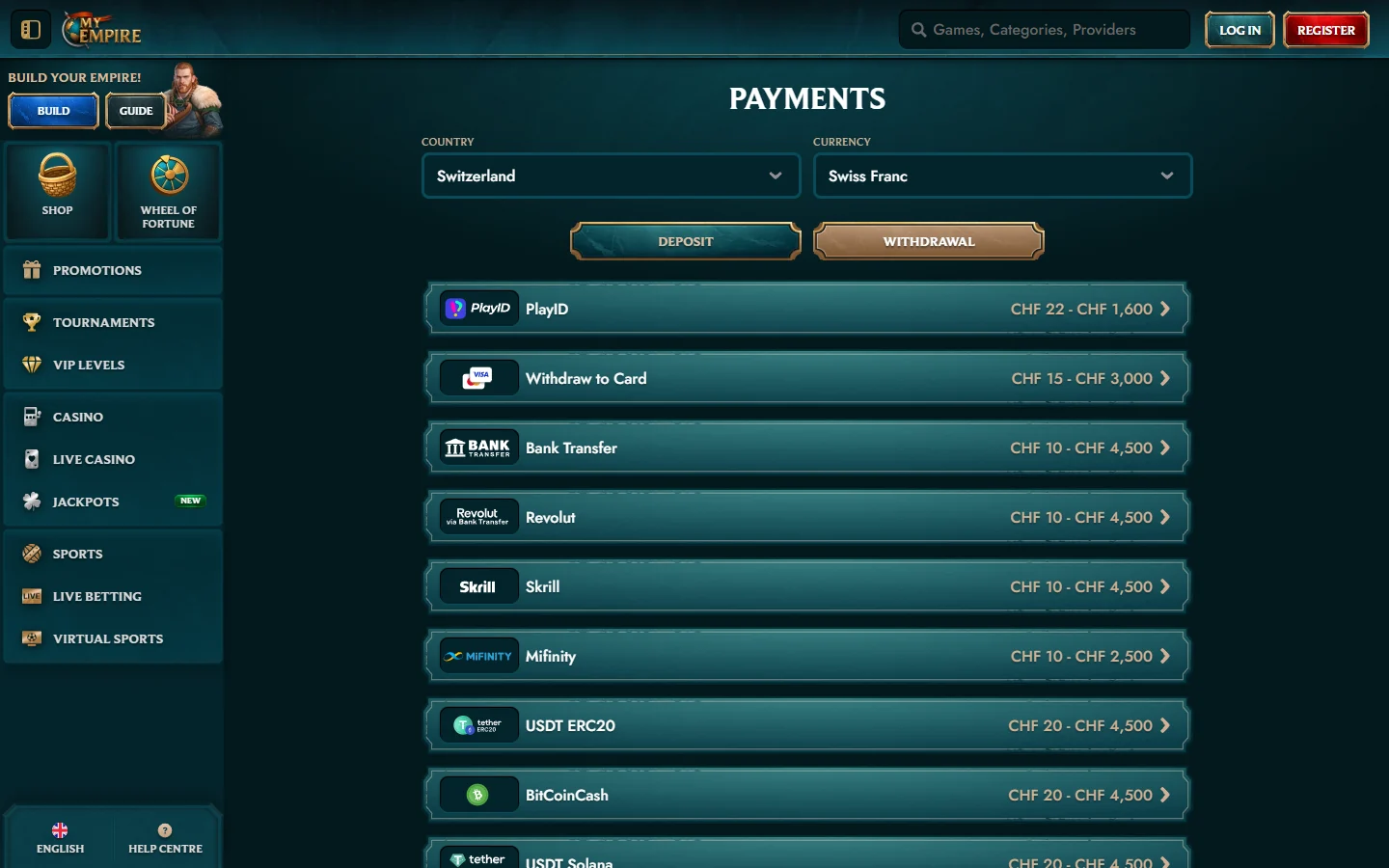The width and height of the screenshot is (1389, 868).
Task: Click the Sports basketball icon
Action: [32, 554]
